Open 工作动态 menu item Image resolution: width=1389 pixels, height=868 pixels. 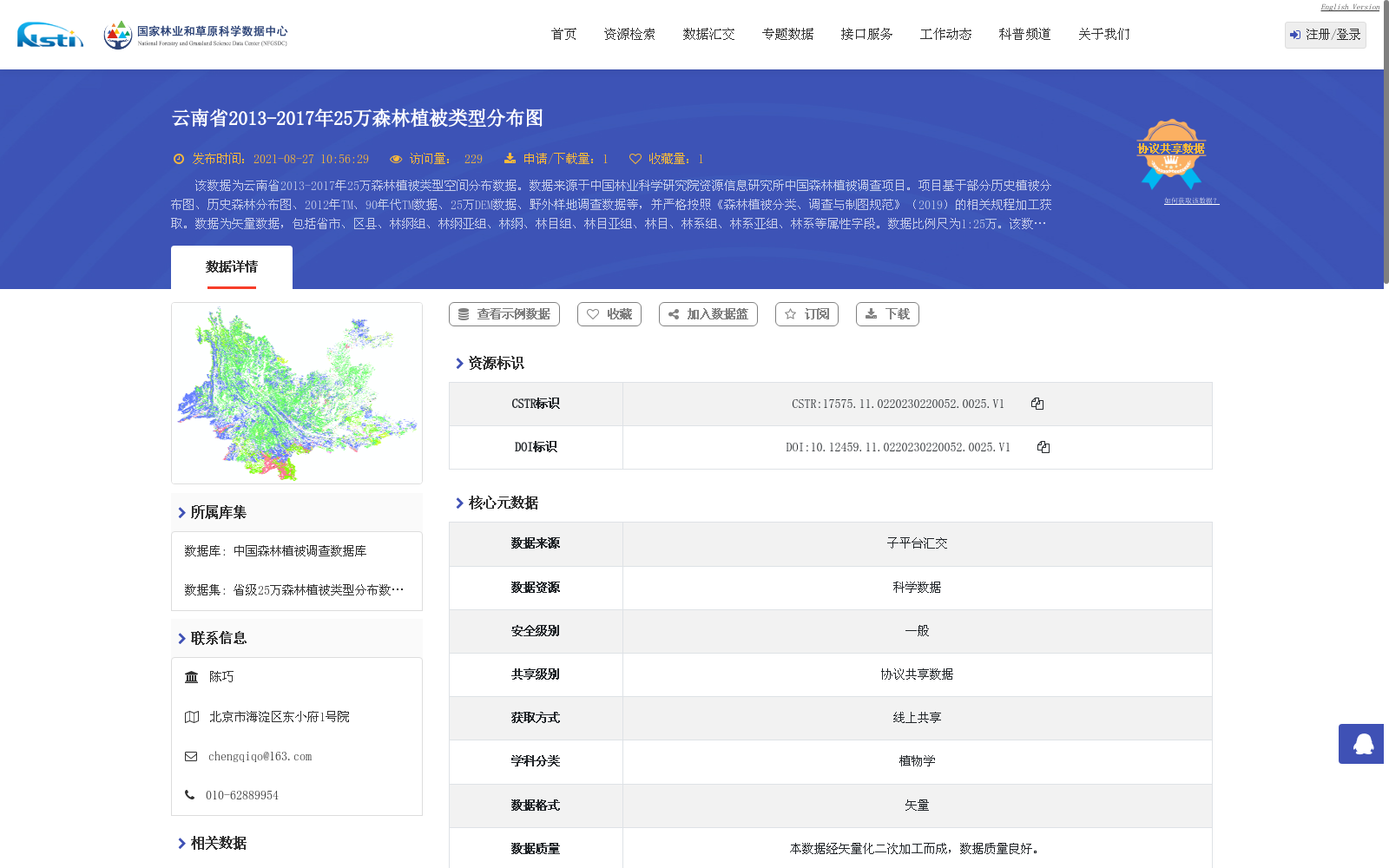(x=946, y=35)
